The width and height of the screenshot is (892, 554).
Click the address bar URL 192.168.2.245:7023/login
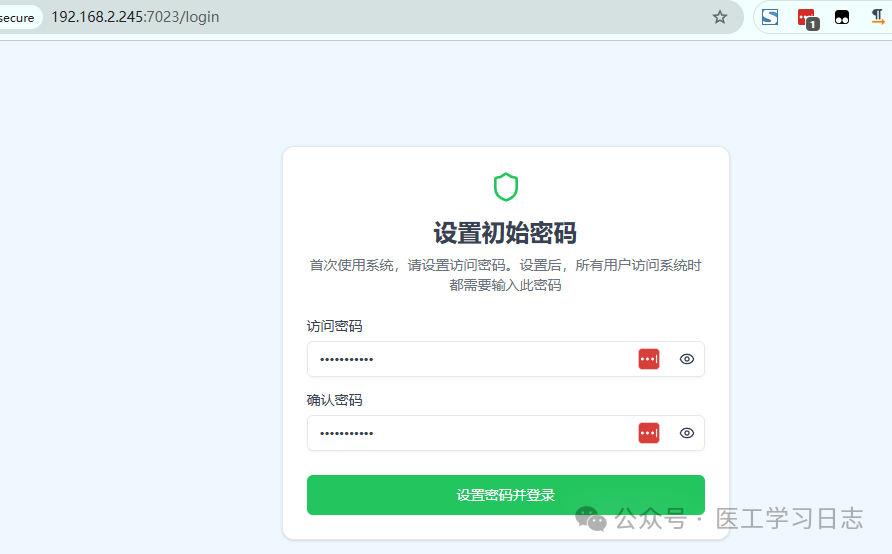click(x=135, y=17)
